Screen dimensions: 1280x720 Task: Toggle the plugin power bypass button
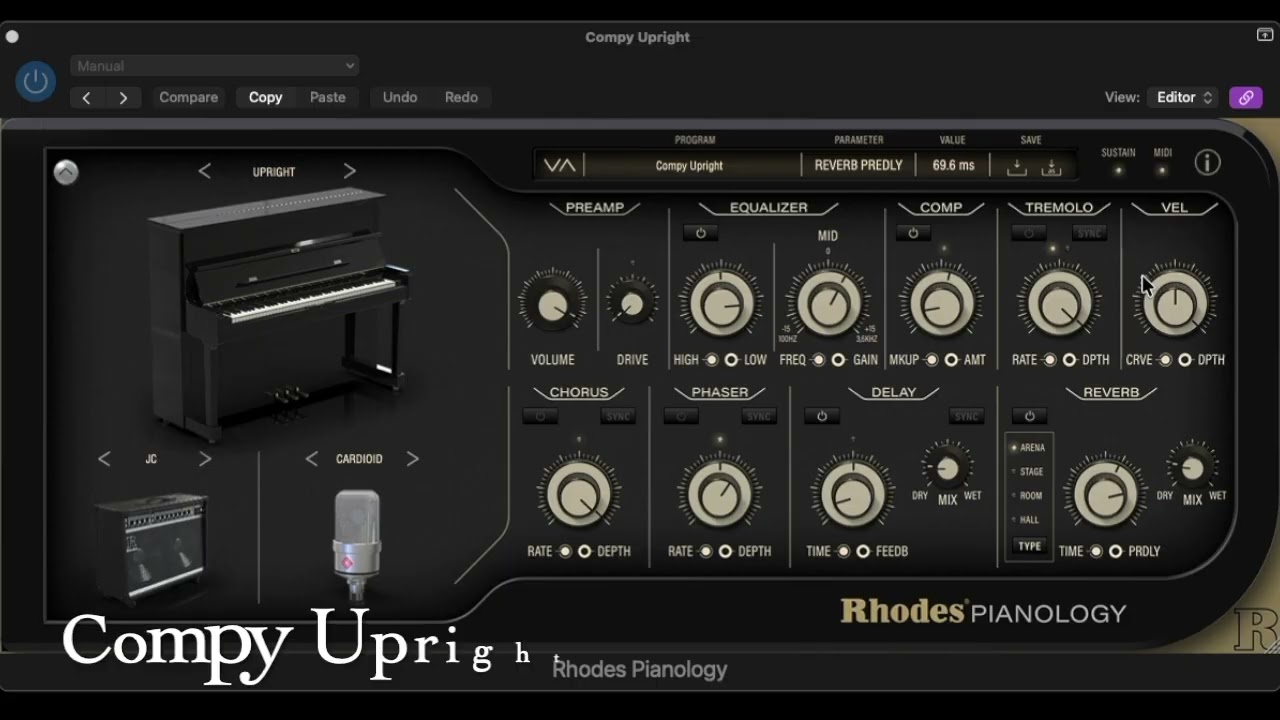pyautogui.click(x=36, y=81)
